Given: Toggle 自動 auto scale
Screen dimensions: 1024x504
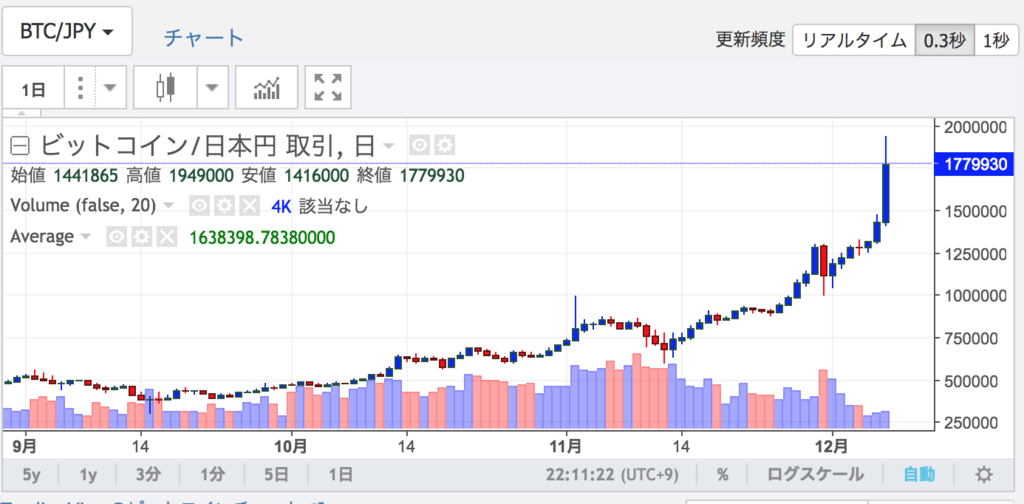Looking at the screenshot, I should point(919,475).
